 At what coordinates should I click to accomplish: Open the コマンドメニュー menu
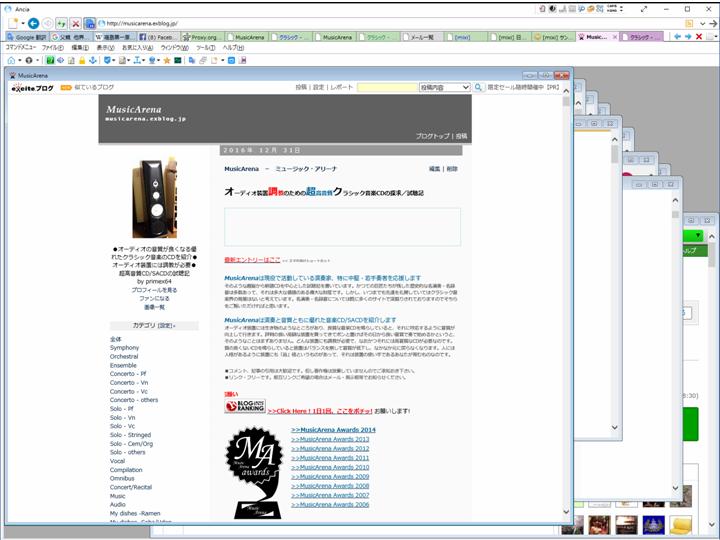coord(21,48)
